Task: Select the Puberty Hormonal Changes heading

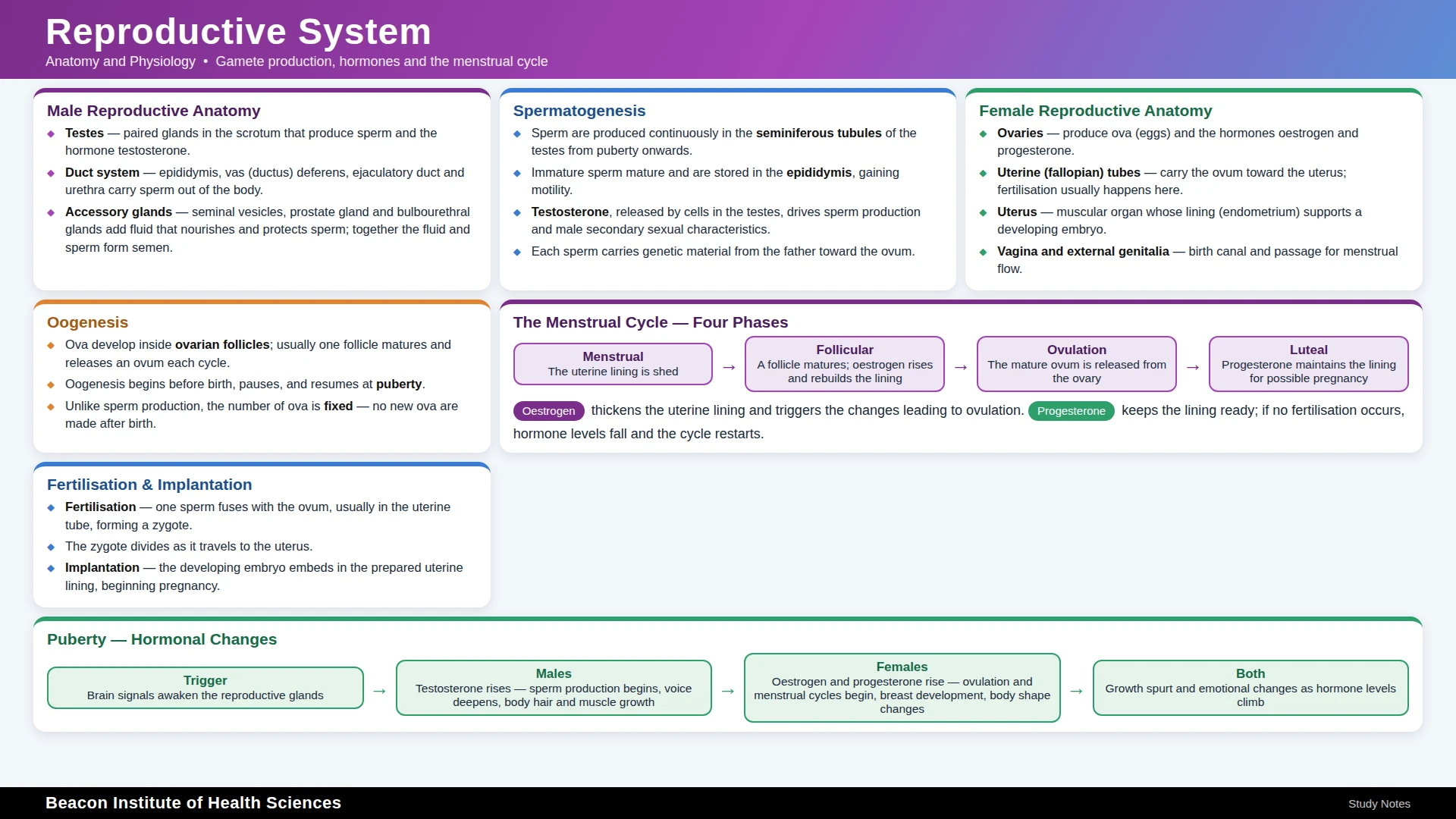Action: coord(162,639)
